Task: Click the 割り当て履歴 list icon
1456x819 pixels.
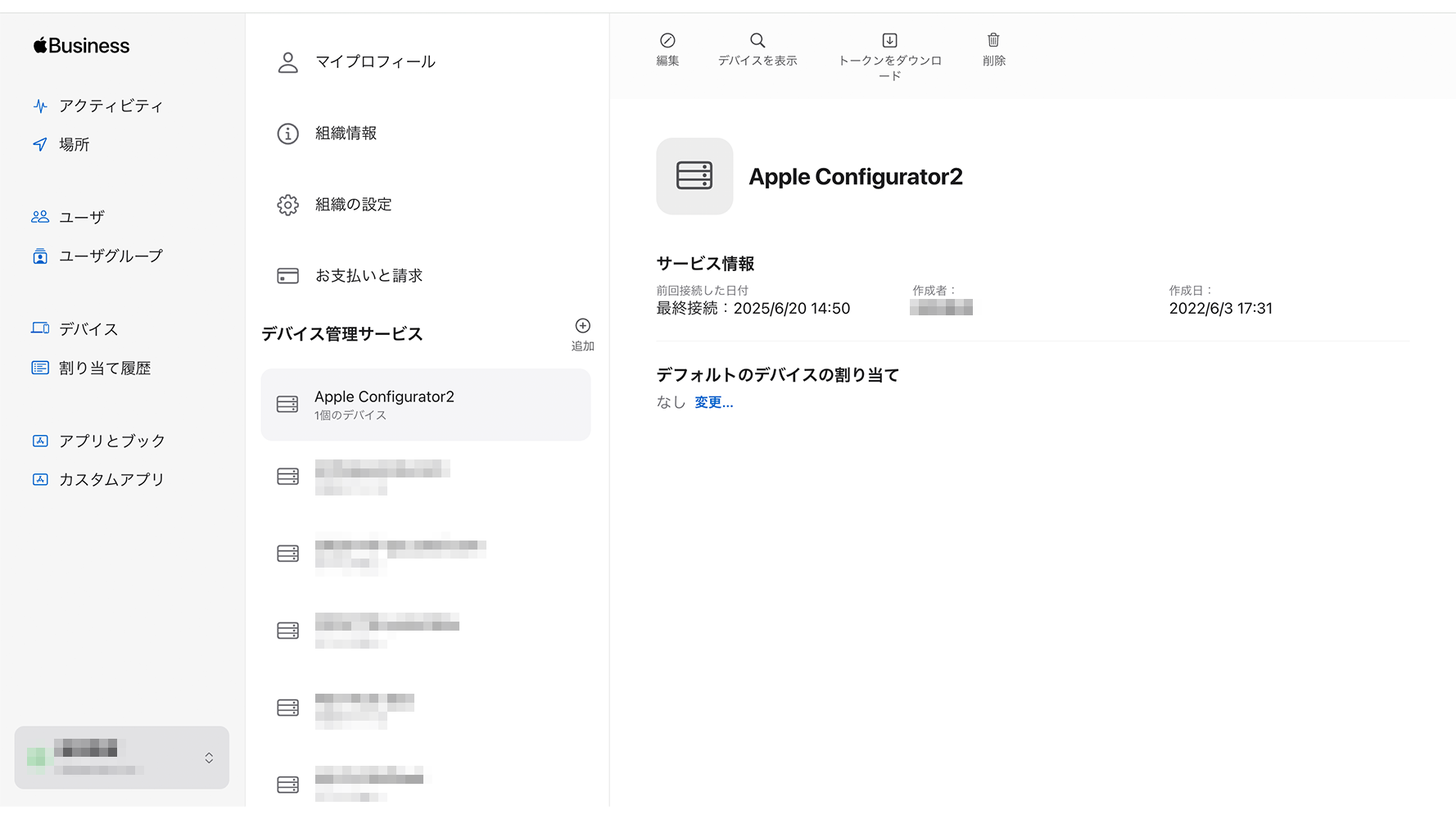Action: point(40,368)
